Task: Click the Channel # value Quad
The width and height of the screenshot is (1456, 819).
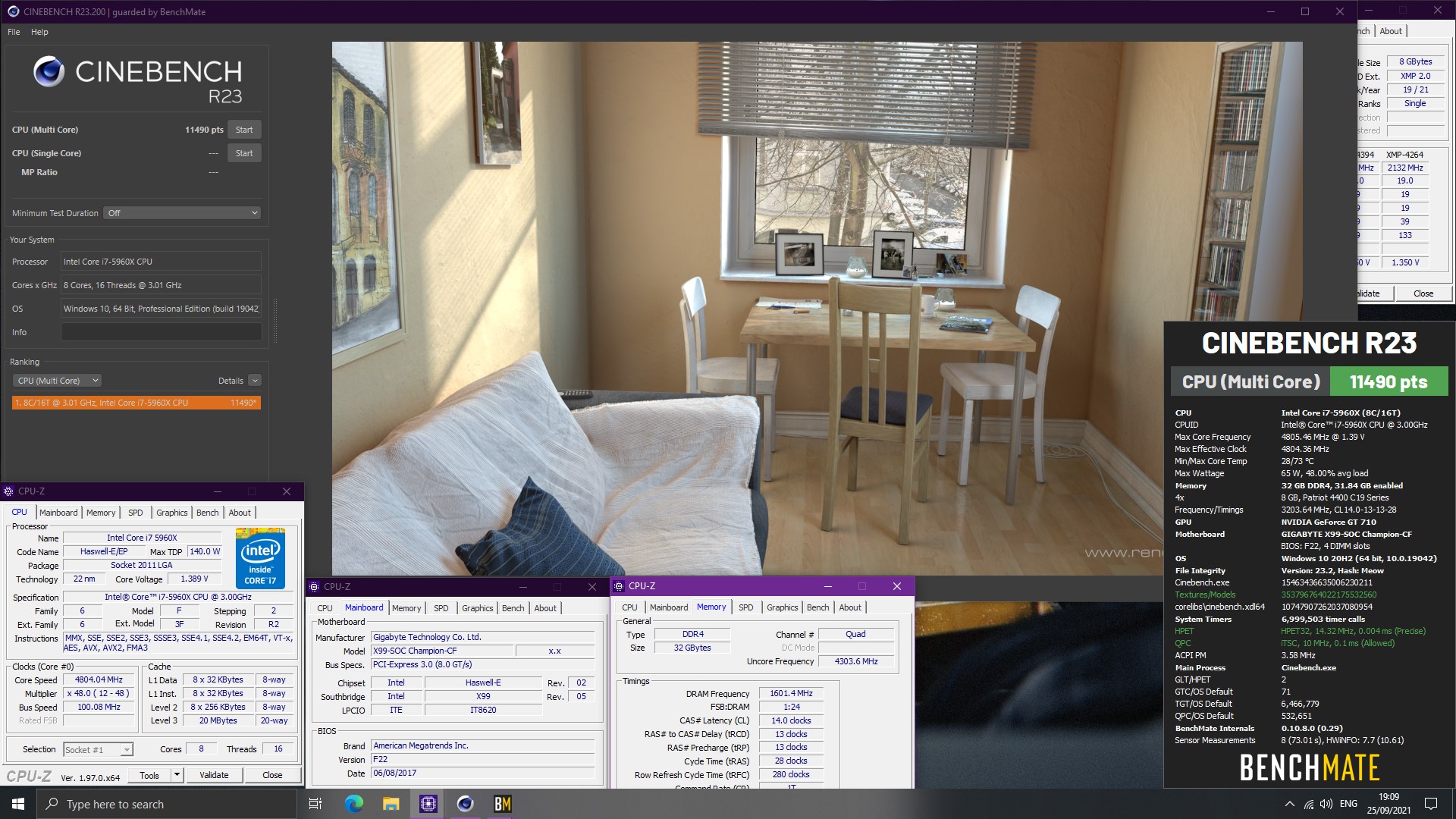Action: 856,634
